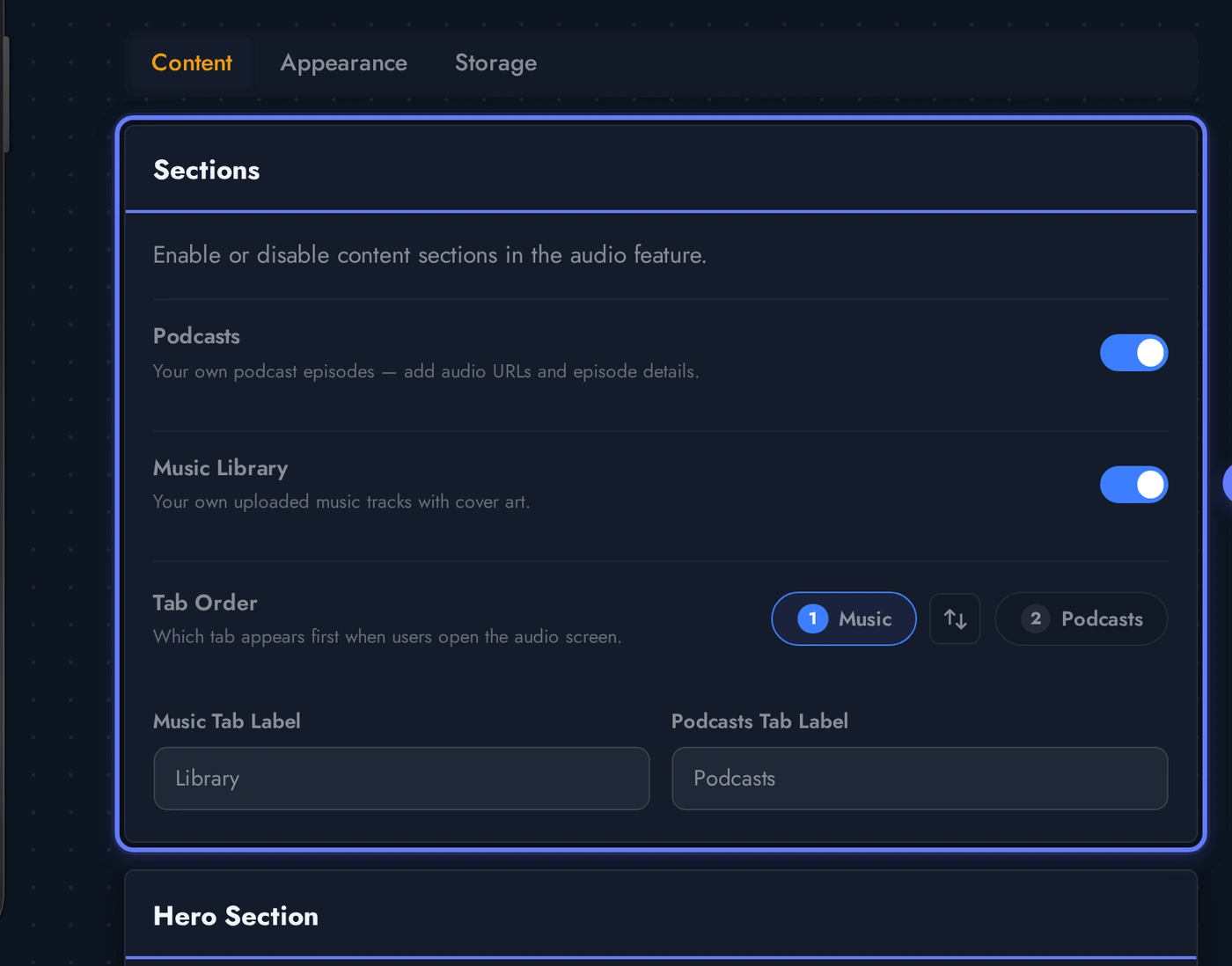1232x966 pixels.
Task: Click the "1" number badge on Music pill
Action: 812,618
